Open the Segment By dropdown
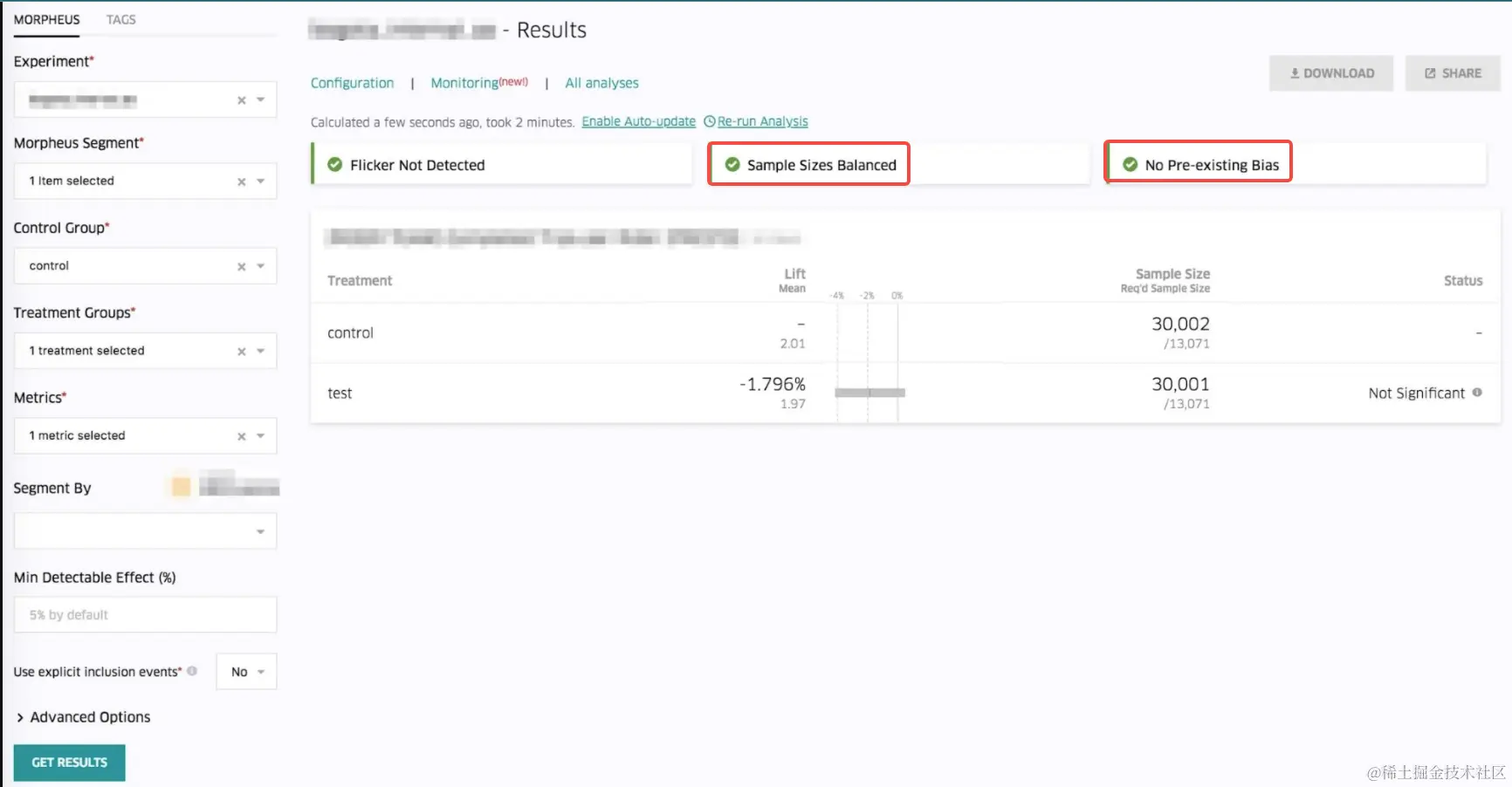The height and width of the screenshot is (787, 1512). click(145, 530)
